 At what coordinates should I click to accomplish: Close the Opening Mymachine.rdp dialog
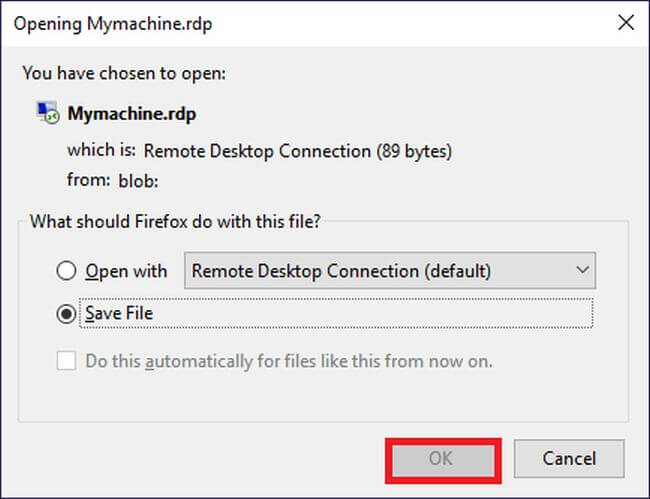point(626,23)
